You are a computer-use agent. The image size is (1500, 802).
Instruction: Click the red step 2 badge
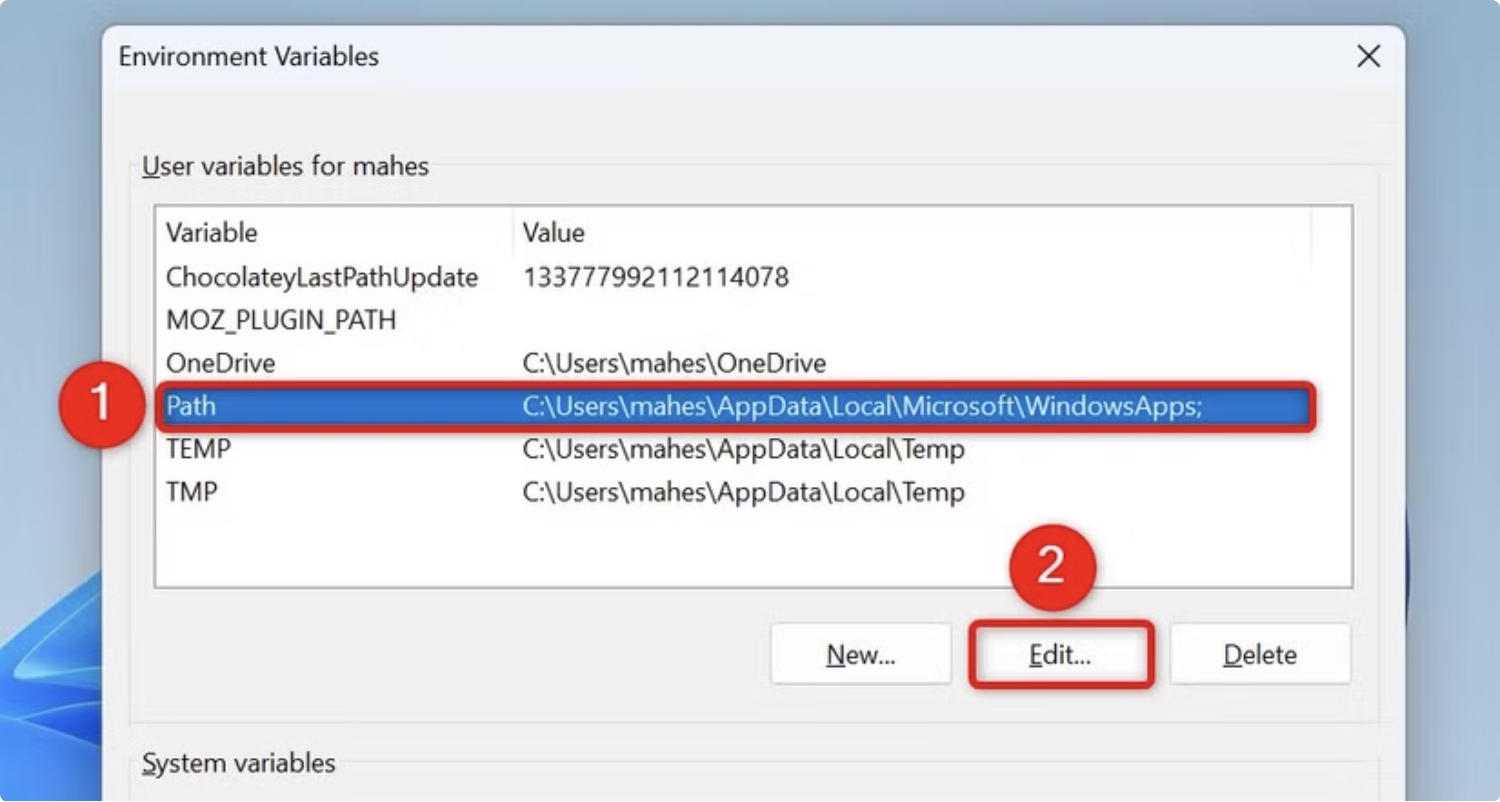(x=1051, y=566)
